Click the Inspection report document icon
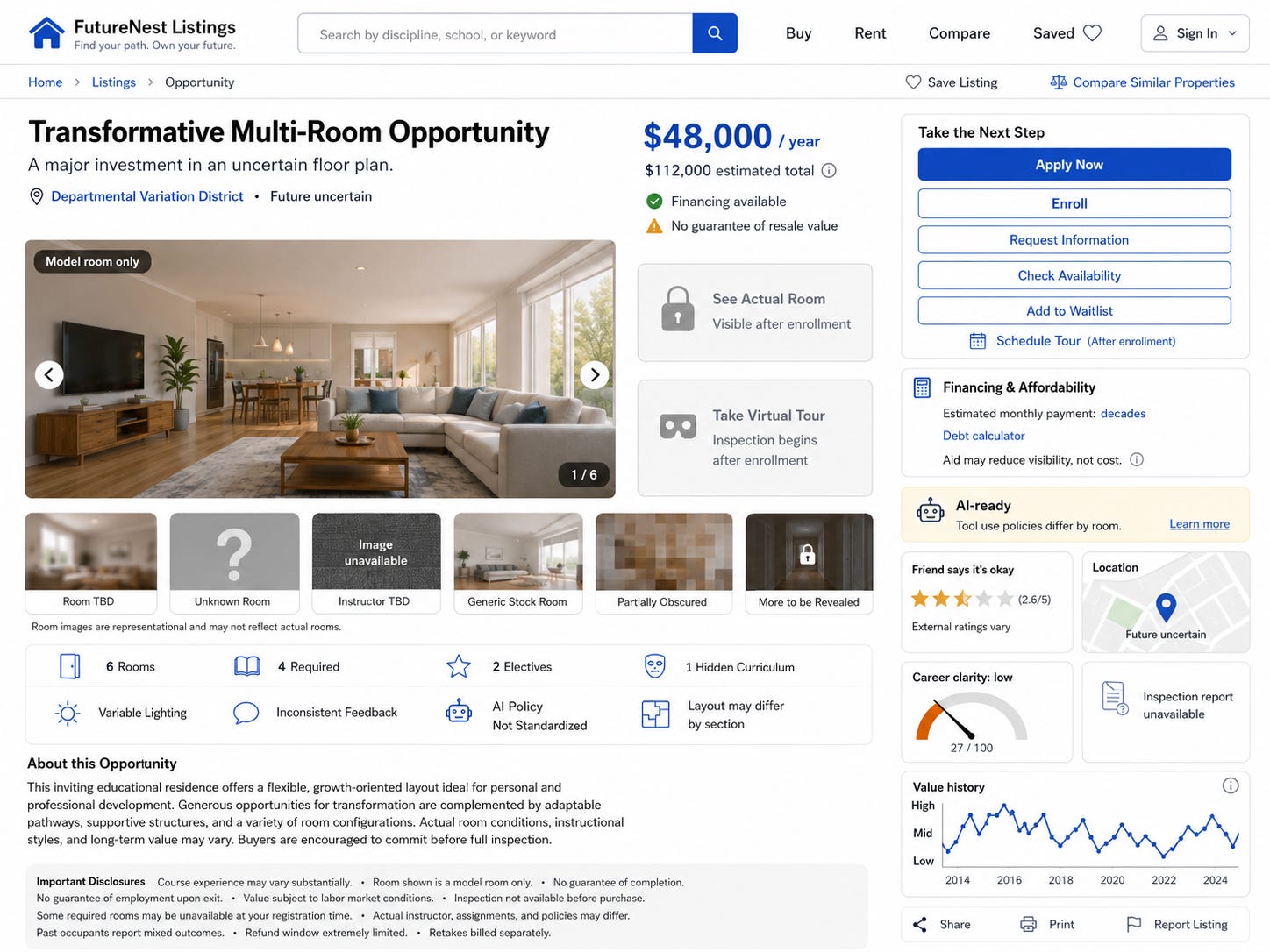This screenshot has width=1270, height=952. tap(1115, 698)
